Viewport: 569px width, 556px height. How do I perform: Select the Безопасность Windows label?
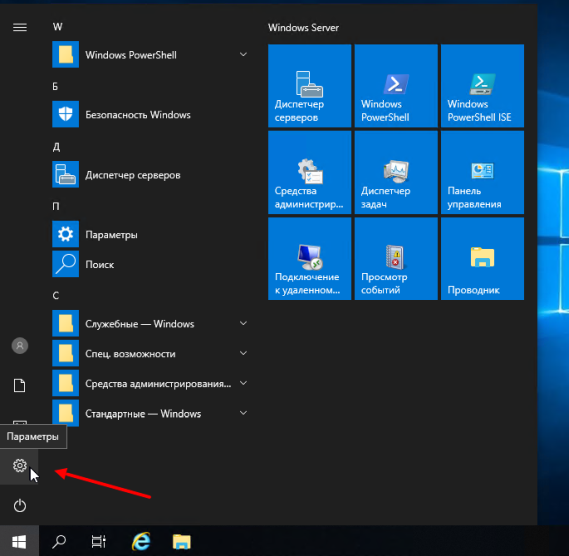coord(138,115)
